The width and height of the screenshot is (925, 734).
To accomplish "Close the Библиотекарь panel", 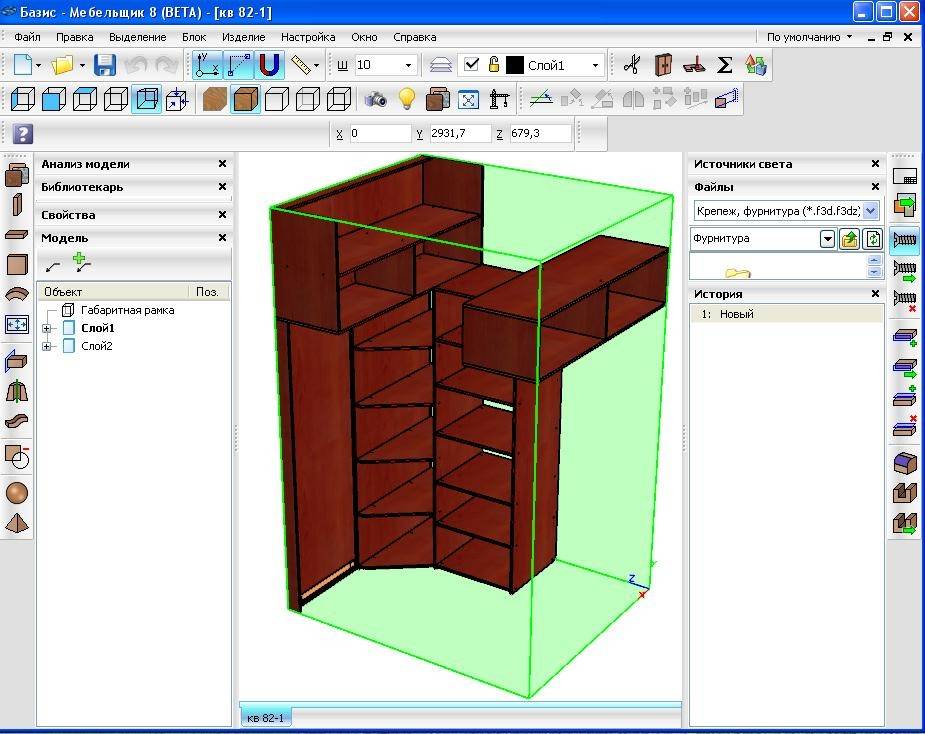I will [x=222, y=187].
